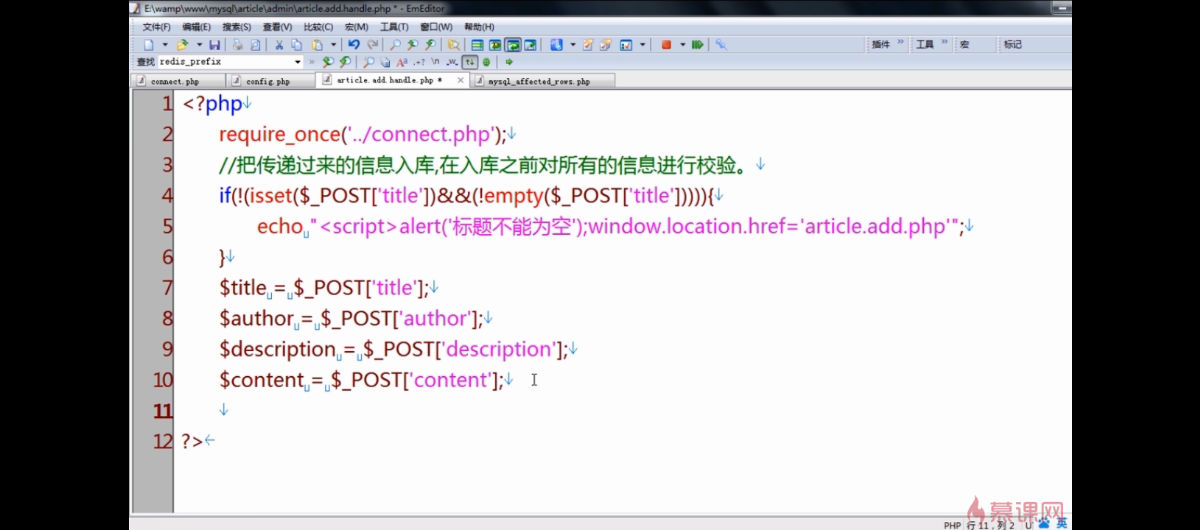1200x530 pixels.
Task: Click the Find Previous icon in main toolbar
Action: click(x=429, y=45)
